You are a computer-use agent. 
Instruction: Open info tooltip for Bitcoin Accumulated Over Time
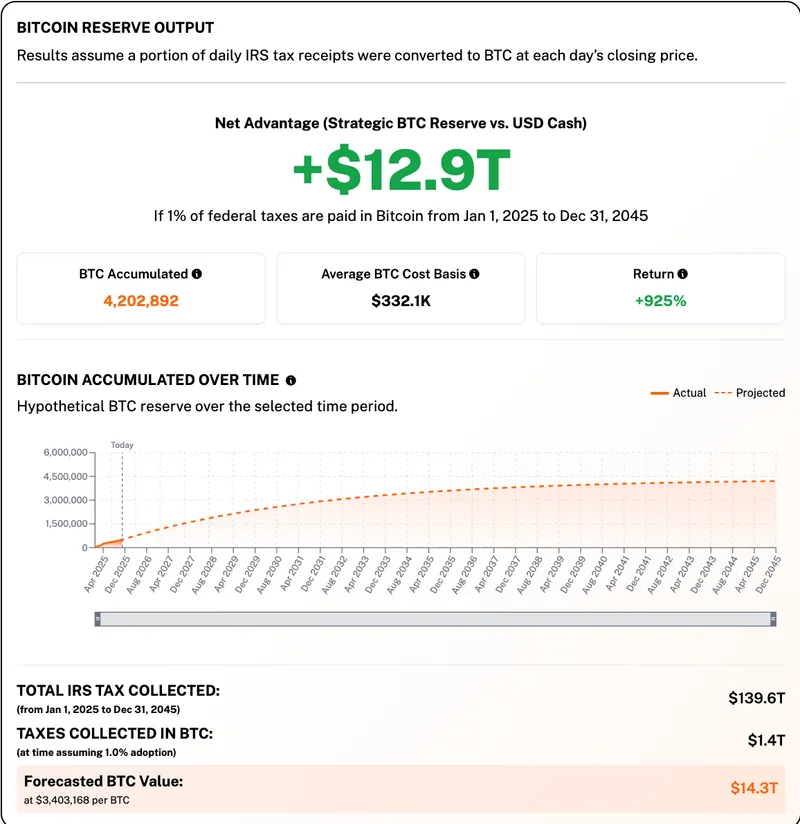[291, 381]
